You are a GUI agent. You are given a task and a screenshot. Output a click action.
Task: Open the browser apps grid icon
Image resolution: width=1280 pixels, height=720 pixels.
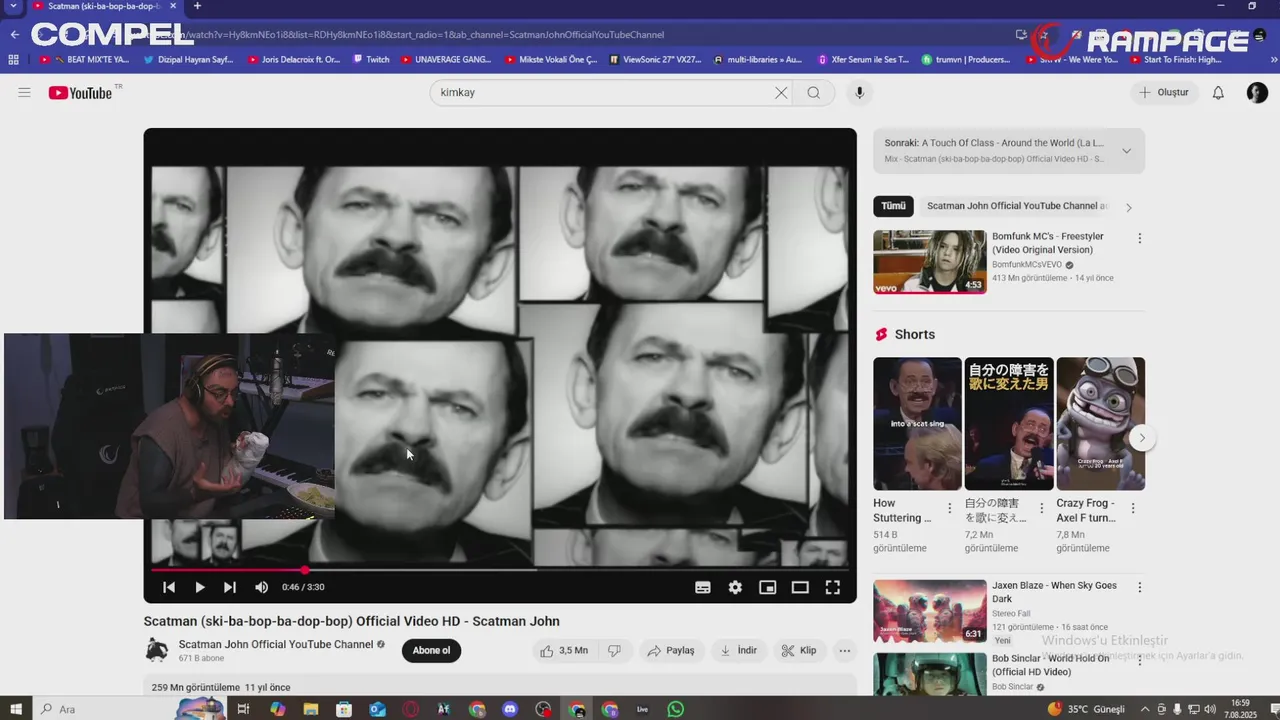click(x=14, y=60)
